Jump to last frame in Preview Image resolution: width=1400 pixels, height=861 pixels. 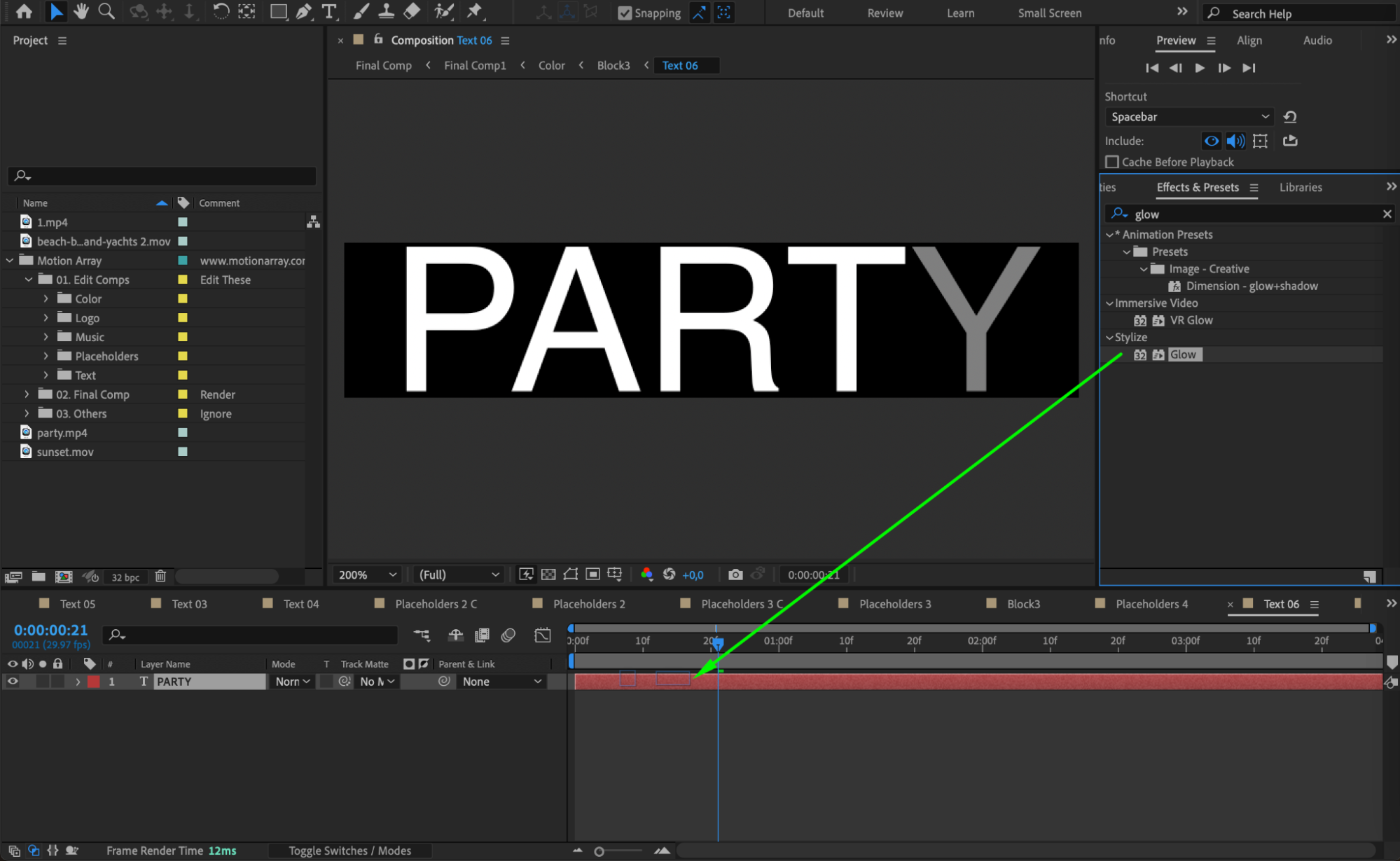1249,68
